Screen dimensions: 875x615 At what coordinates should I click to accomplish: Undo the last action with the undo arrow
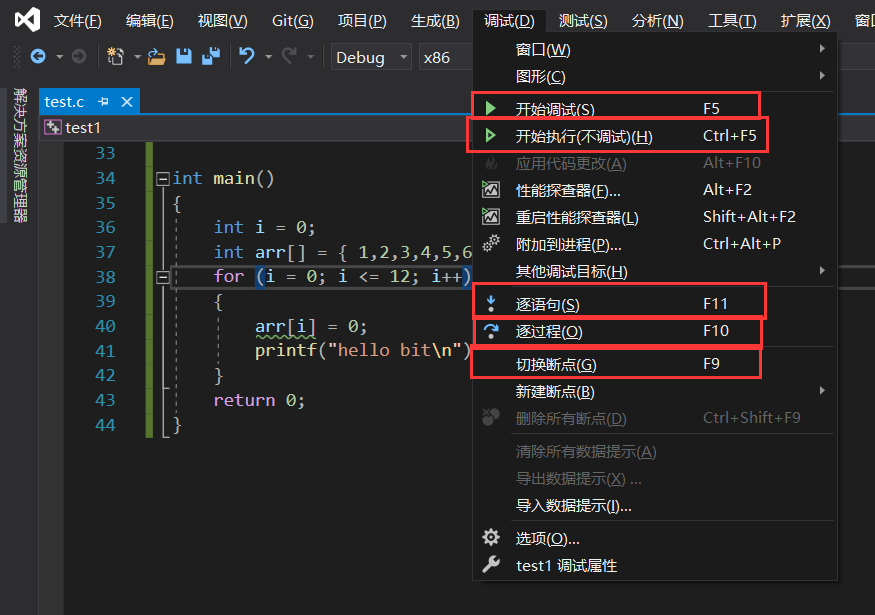[x=247, y=56]
